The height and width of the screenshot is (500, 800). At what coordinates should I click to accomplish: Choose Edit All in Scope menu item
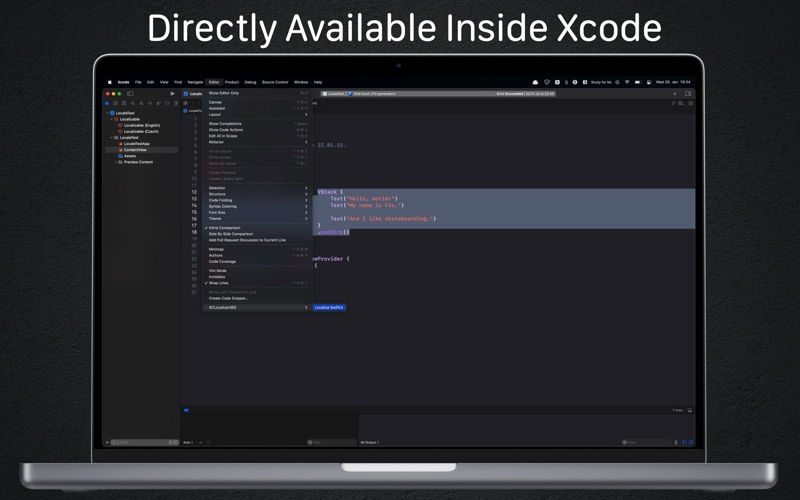pos(255,136)
